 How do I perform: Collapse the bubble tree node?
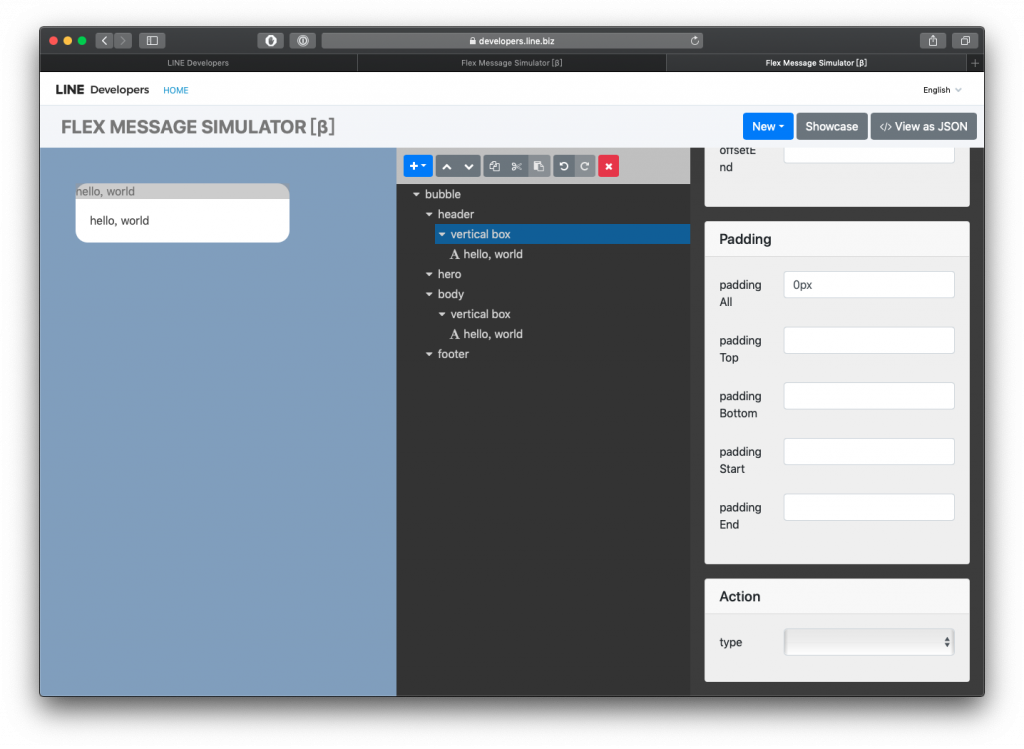416,195
